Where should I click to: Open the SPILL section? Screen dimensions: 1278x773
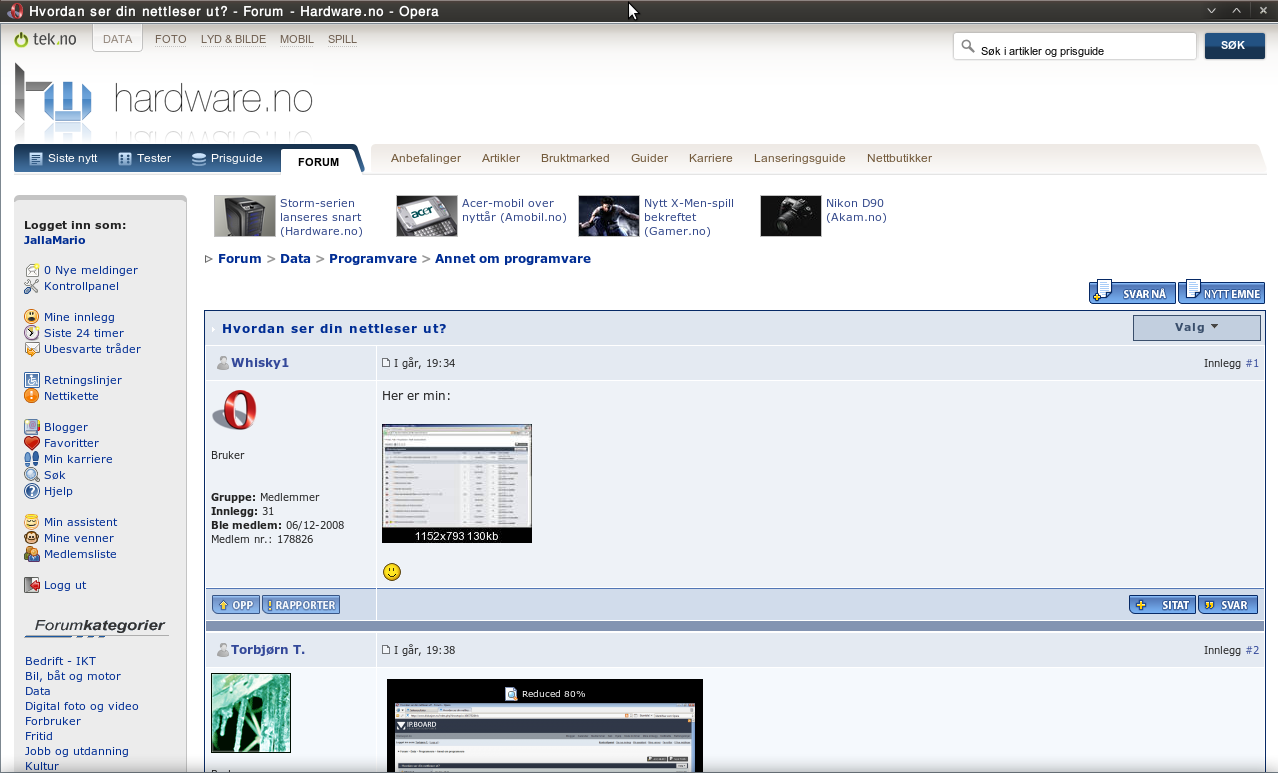click(x=342, y=39)
